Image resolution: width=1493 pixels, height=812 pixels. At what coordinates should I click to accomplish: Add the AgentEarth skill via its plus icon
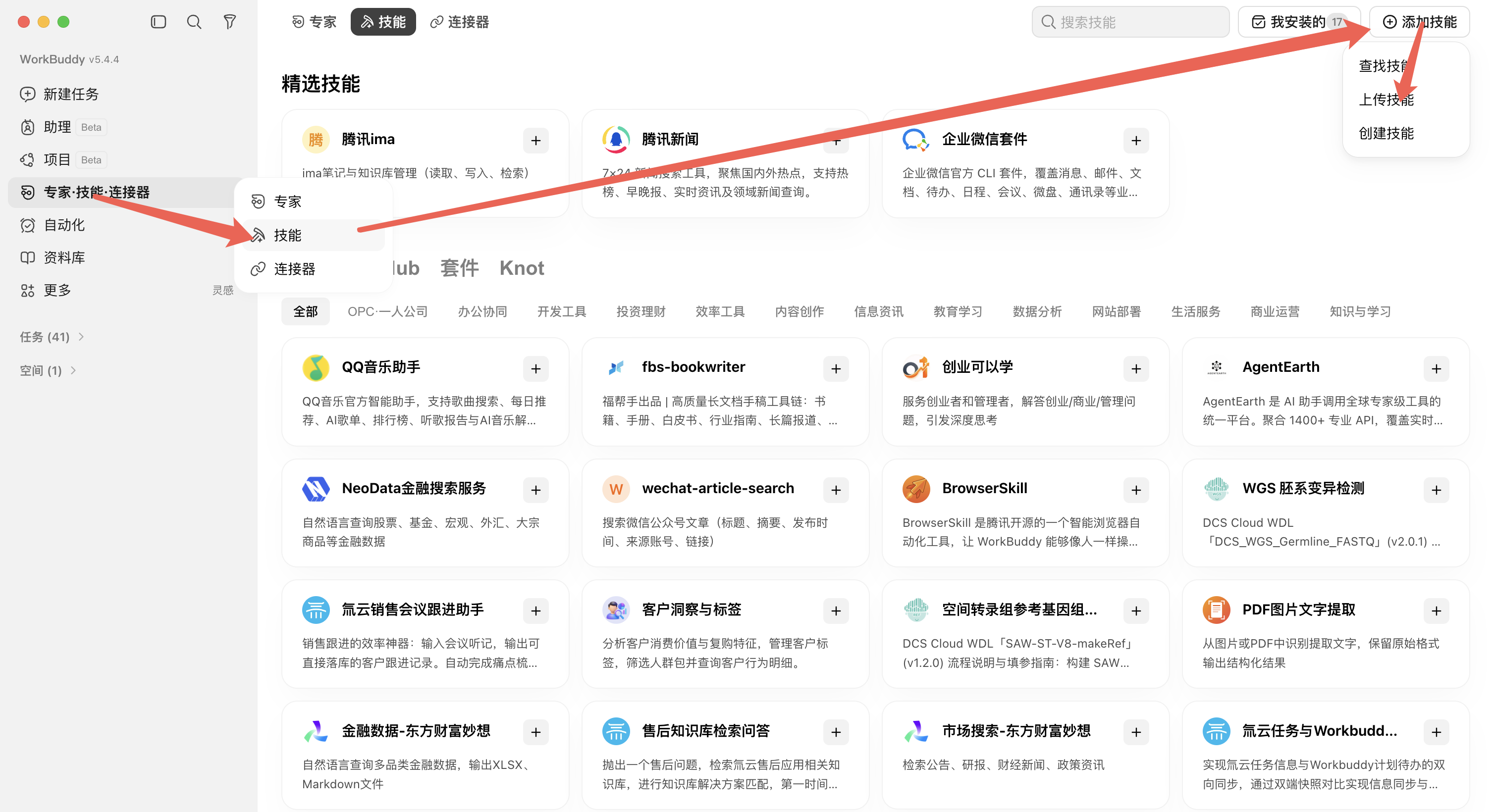[x=1436, y=369]
